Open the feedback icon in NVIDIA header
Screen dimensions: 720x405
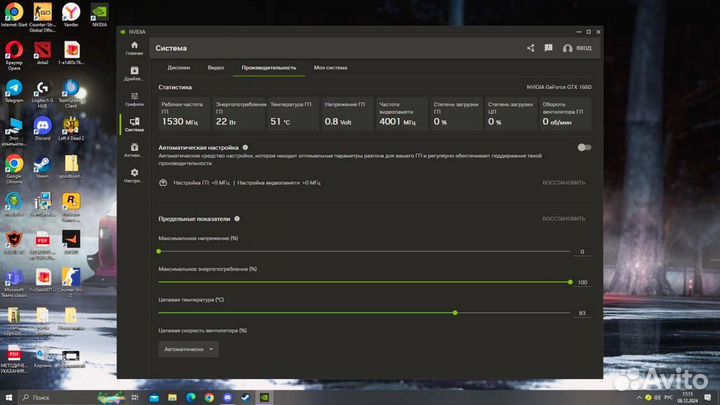pos(548,48)
